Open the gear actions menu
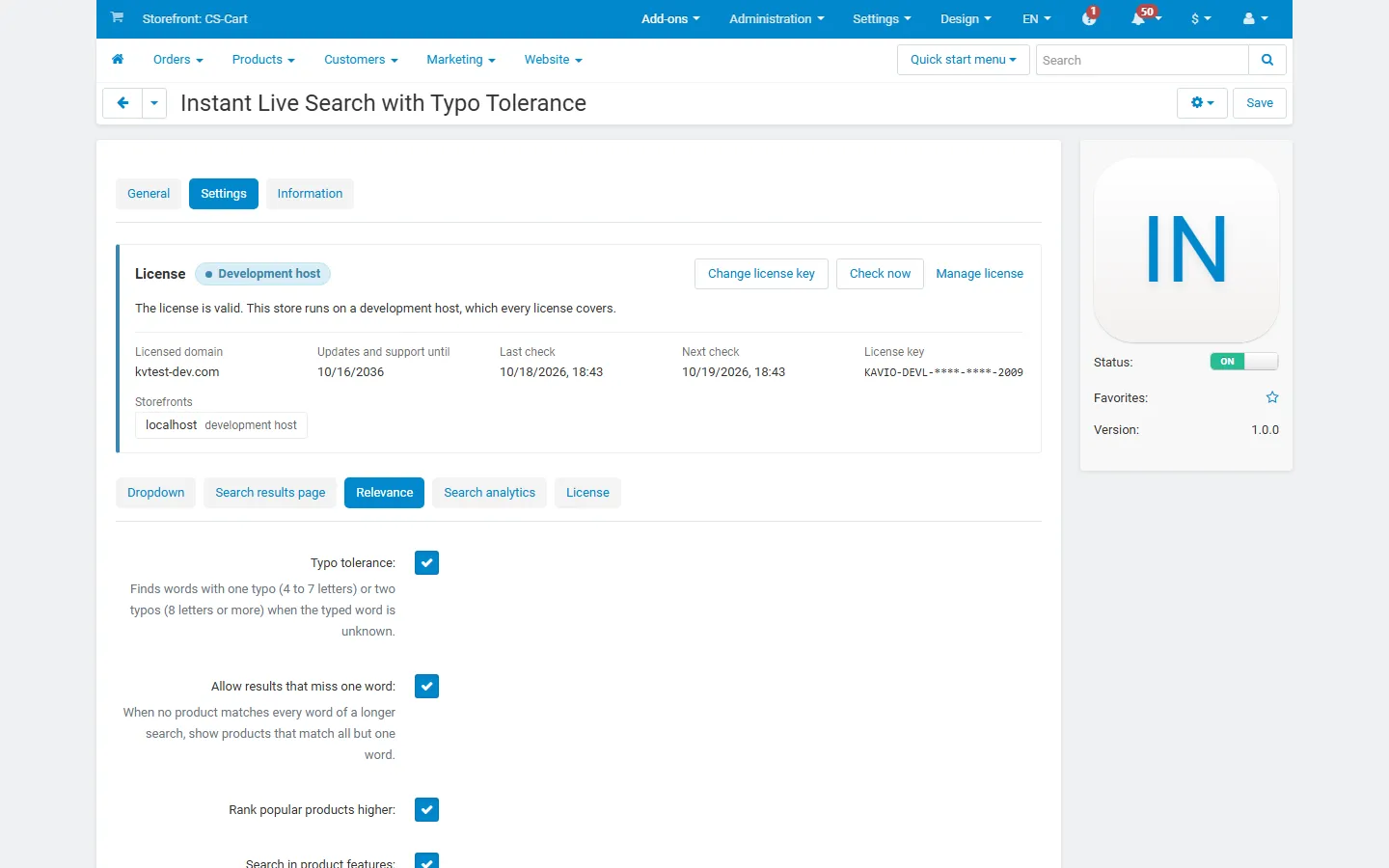 1202,103
